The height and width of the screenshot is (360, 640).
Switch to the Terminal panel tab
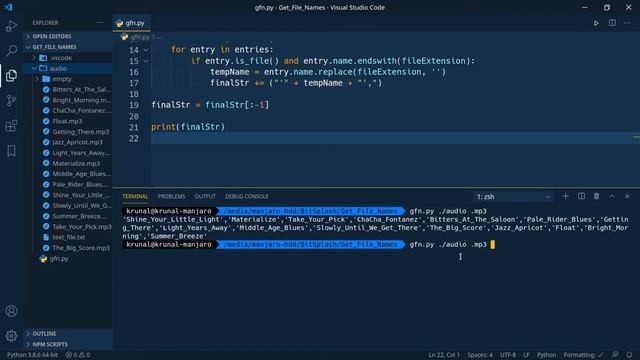coord(135,196)
